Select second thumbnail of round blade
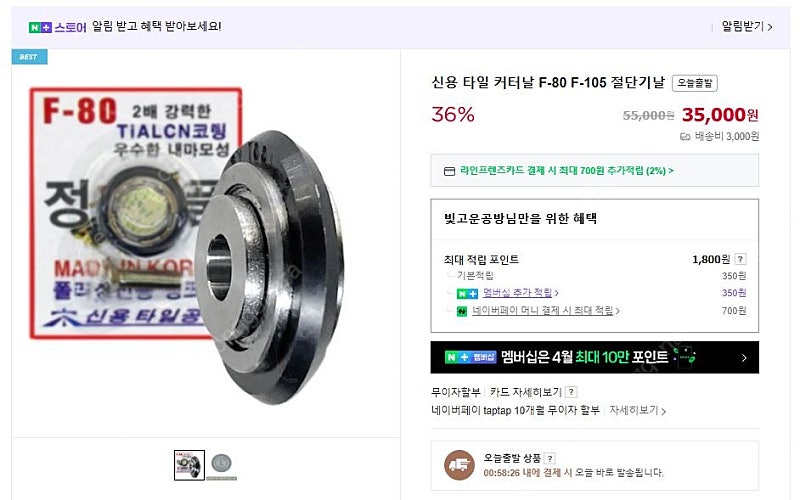Screen dimensions: 800x500 [221, 466]
